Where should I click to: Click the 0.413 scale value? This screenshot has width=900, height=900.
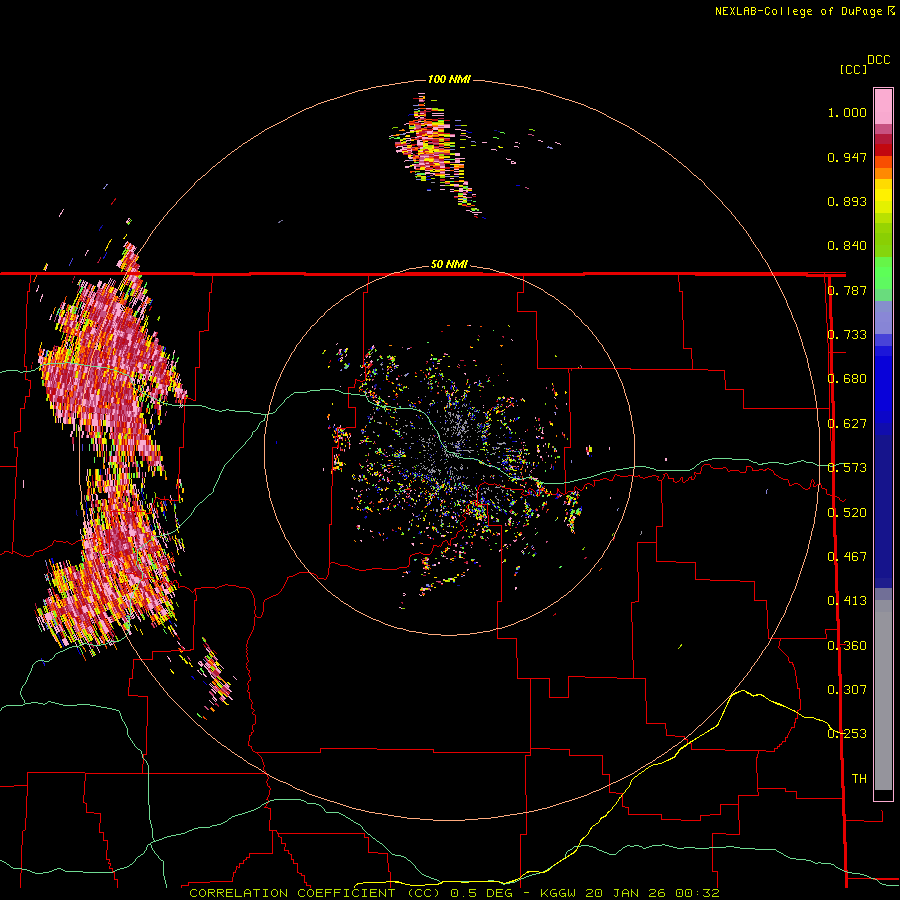pos(847,601)
